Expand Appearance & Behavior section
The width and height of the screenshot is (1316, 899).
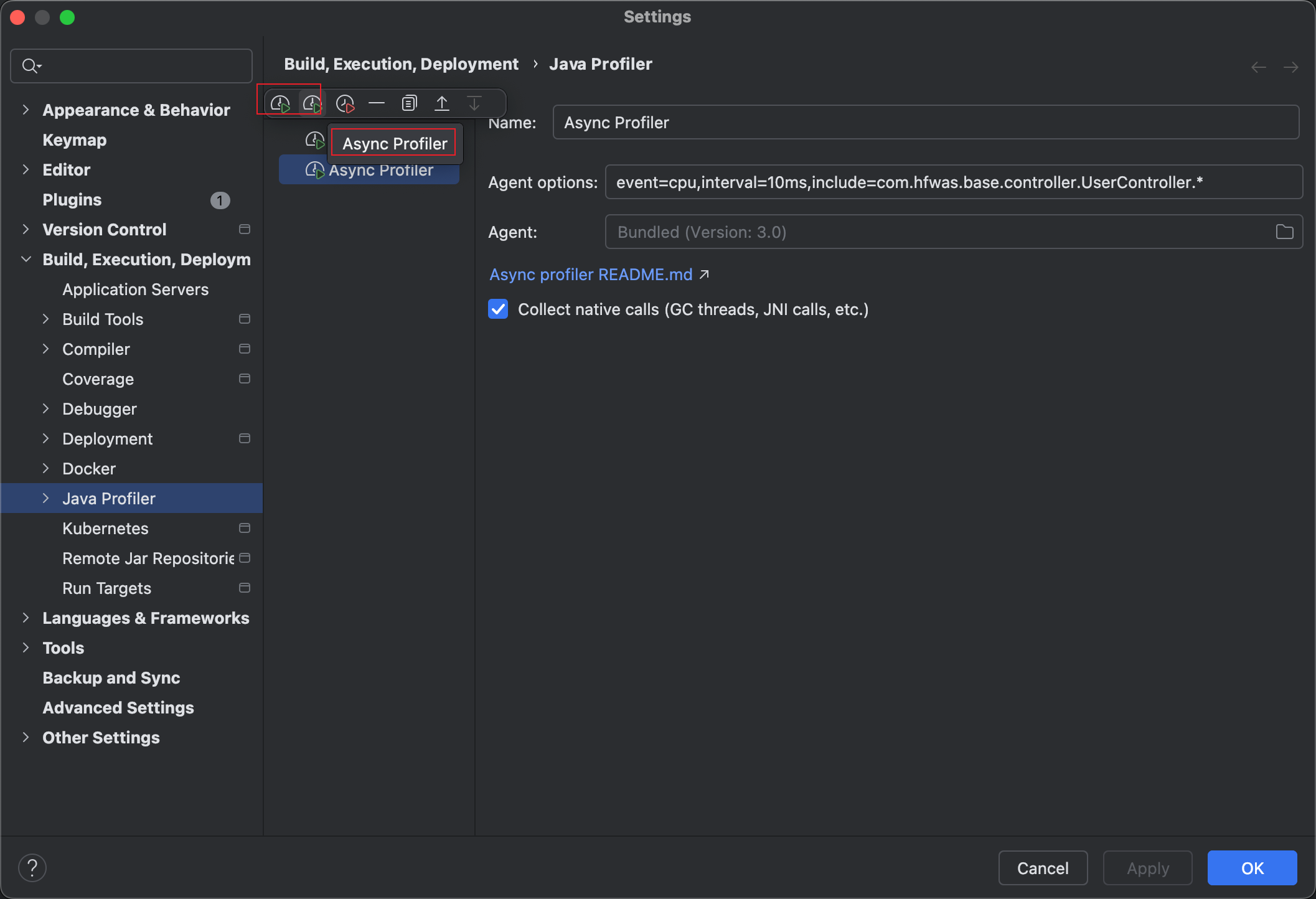tap(26, 110)
